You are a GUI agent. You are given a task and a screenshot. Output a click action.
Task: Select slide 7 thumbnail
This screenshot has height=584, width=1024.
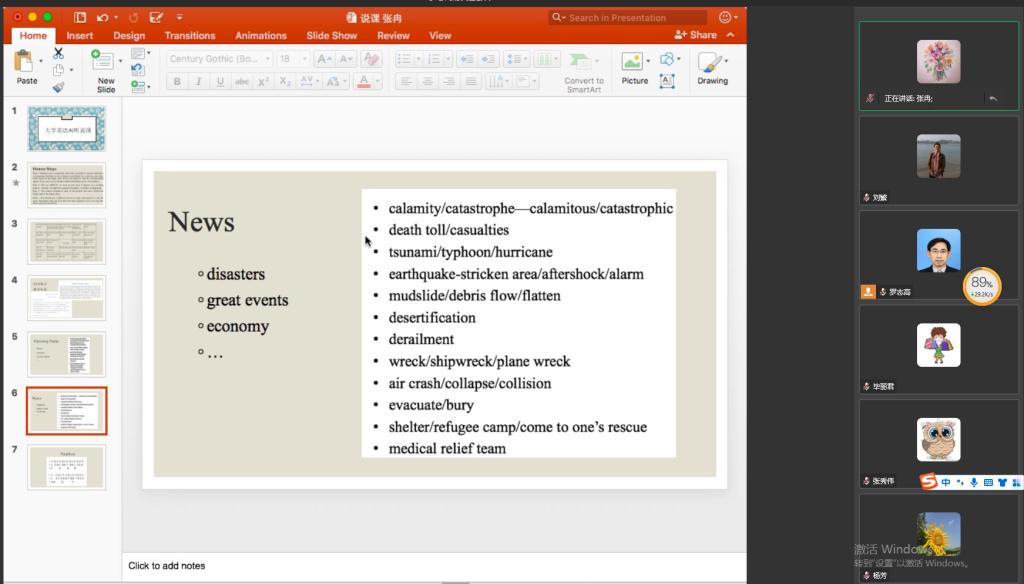67,467
